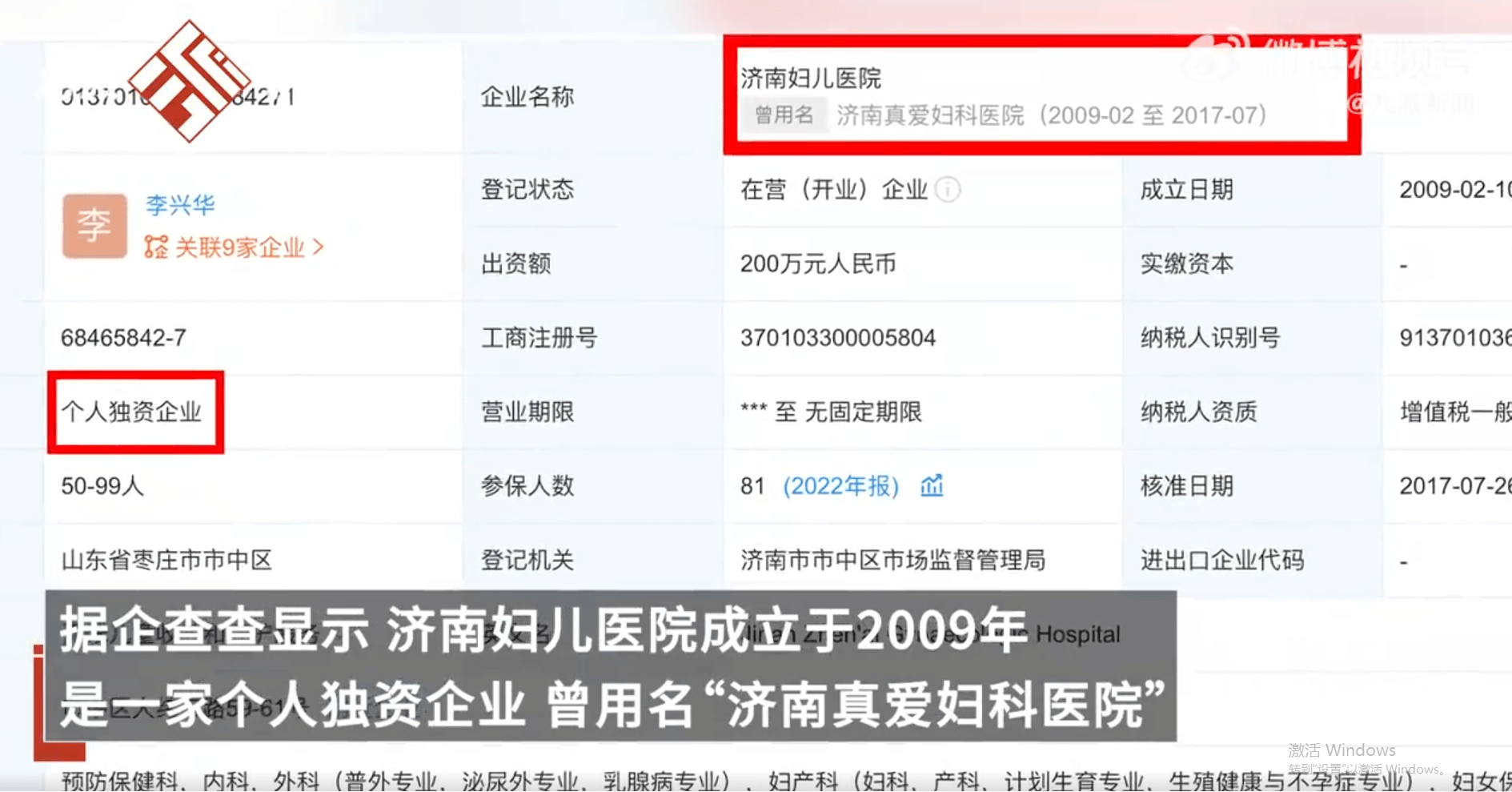Image resolution: width=1512 pixels, height=792 pixels.
Task: Select the 200万元人民币 value
Action: click(x=818, y=263)
